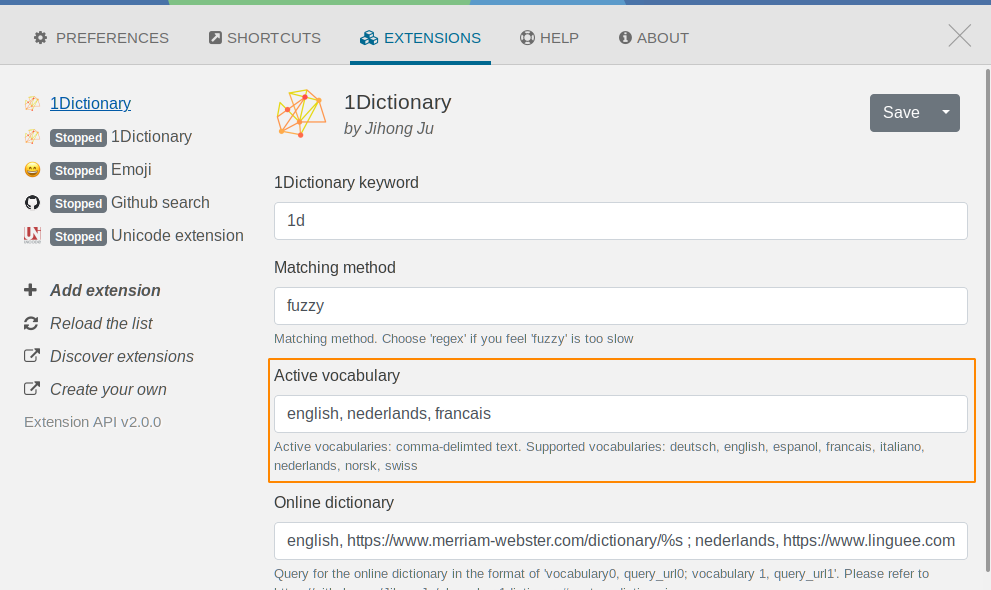Focus the Matching method field
991x590 pixels.
click(621, 306)
